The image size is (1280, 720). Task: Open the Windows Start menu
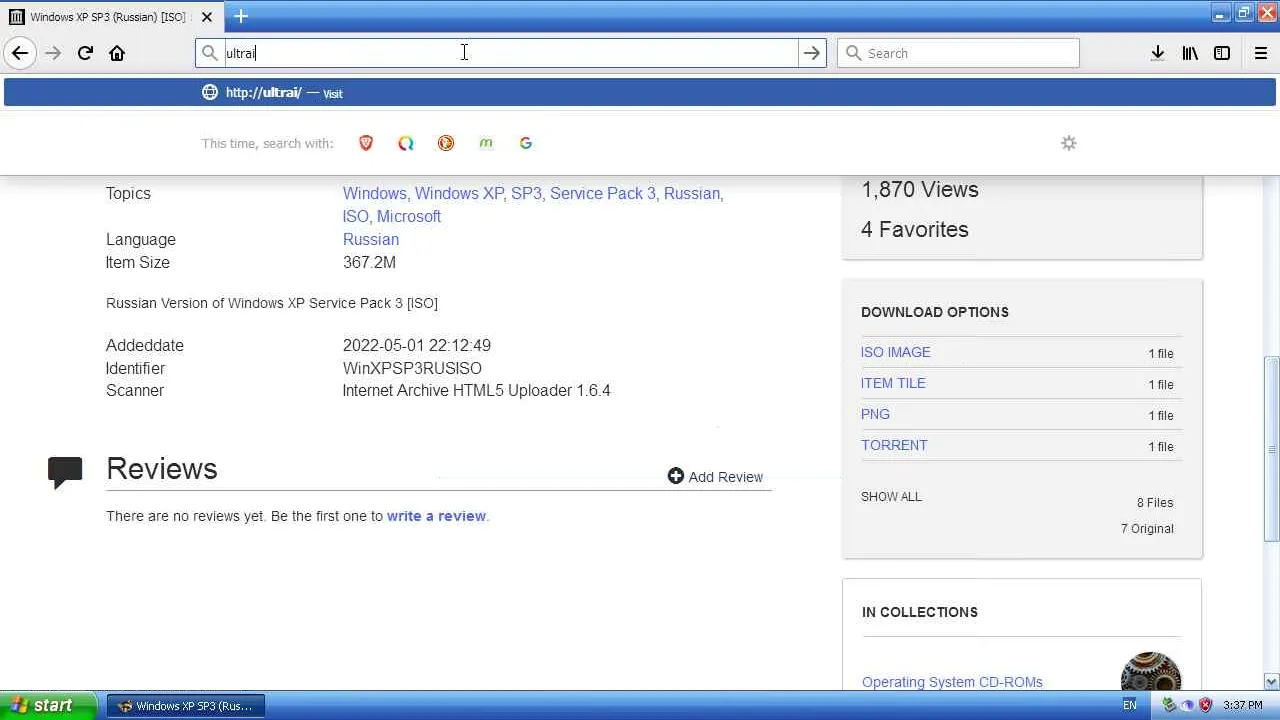coord(49,705)
